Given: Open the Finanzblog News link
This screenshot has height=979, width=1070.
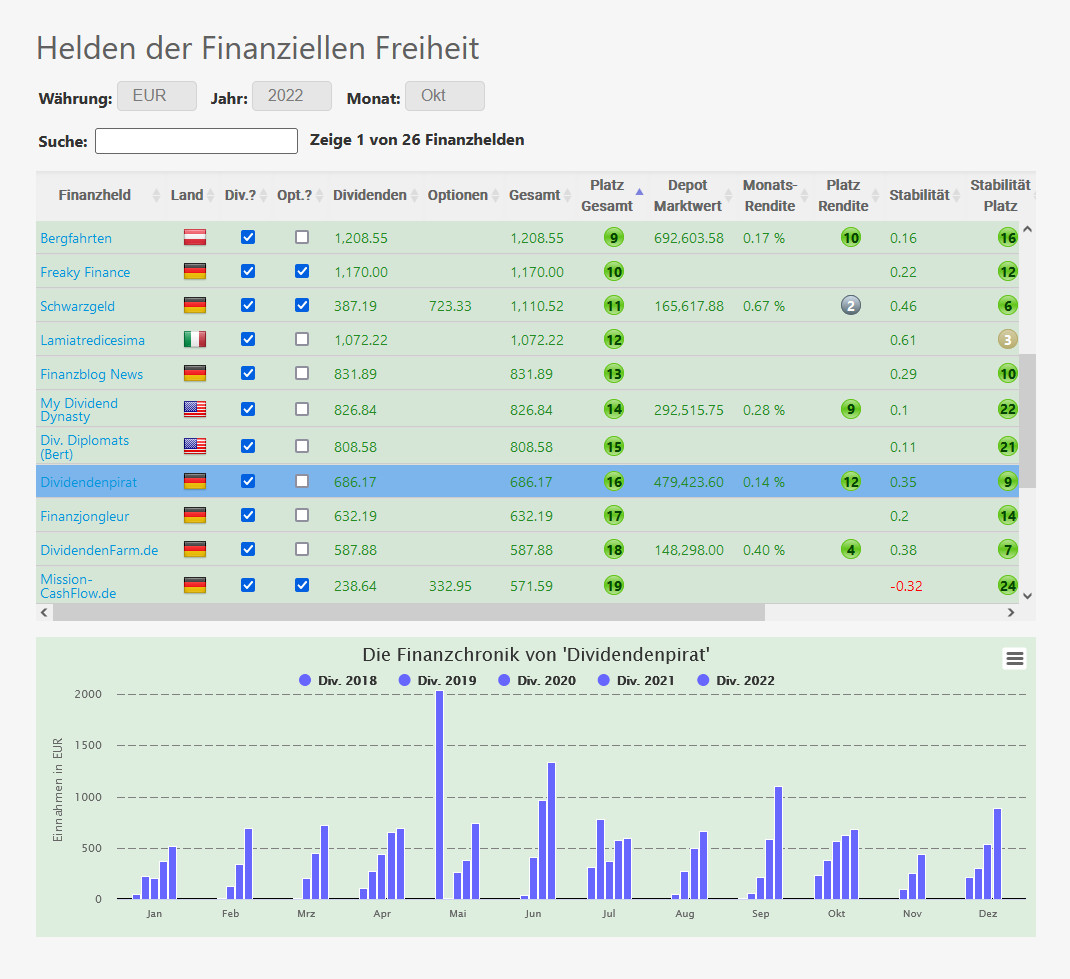Looking at the screenshot, I should 91,374.
